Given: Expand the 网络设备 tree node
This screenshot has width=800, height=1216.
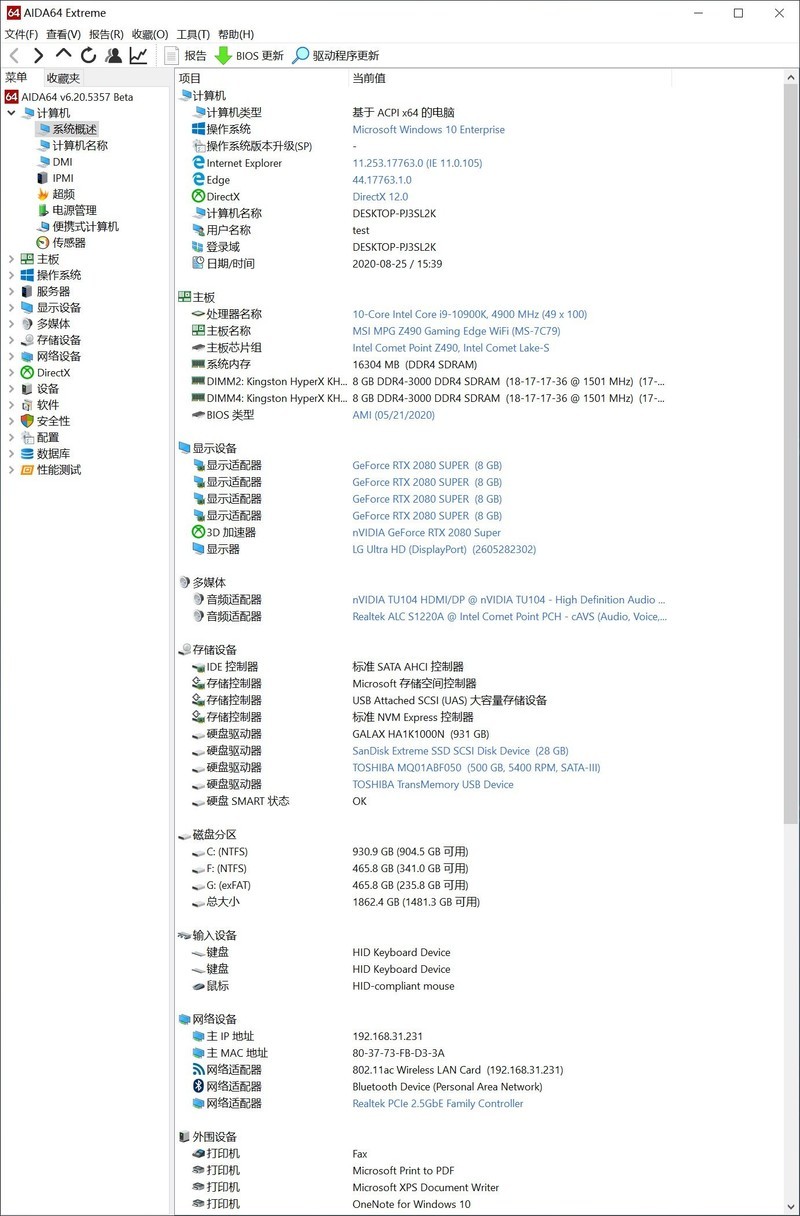Looking at the screenshot, I should click(x=11, y=356).
